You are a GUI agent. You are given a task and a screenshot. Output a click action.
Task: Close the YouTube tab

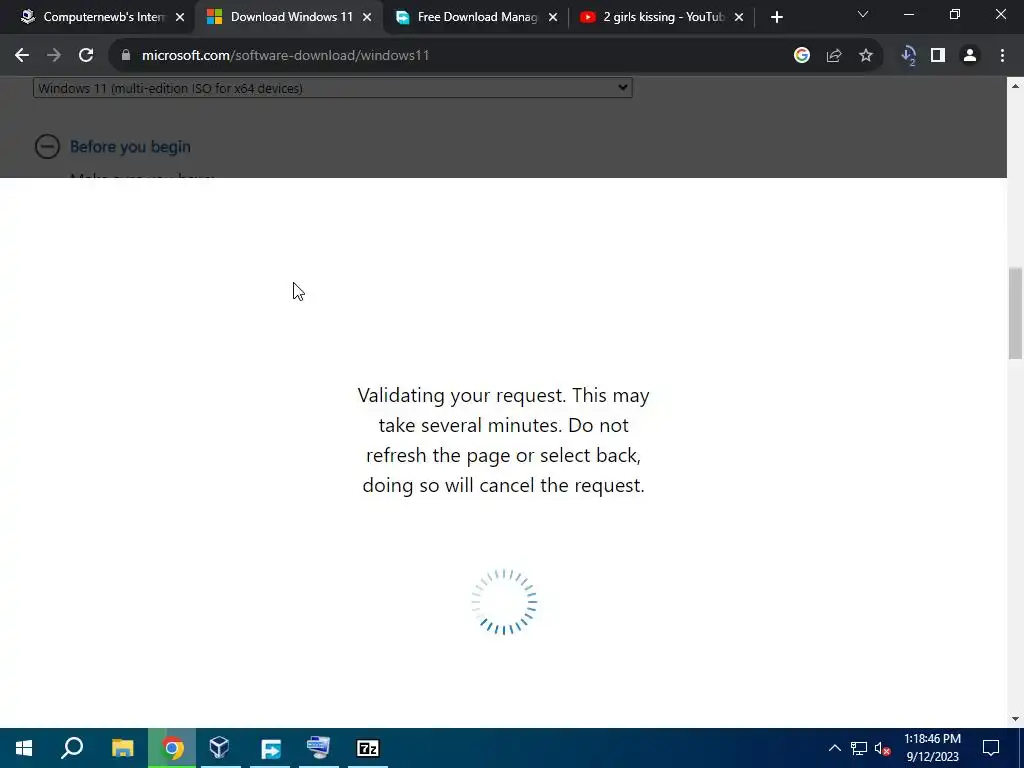[x=739, y=18]
